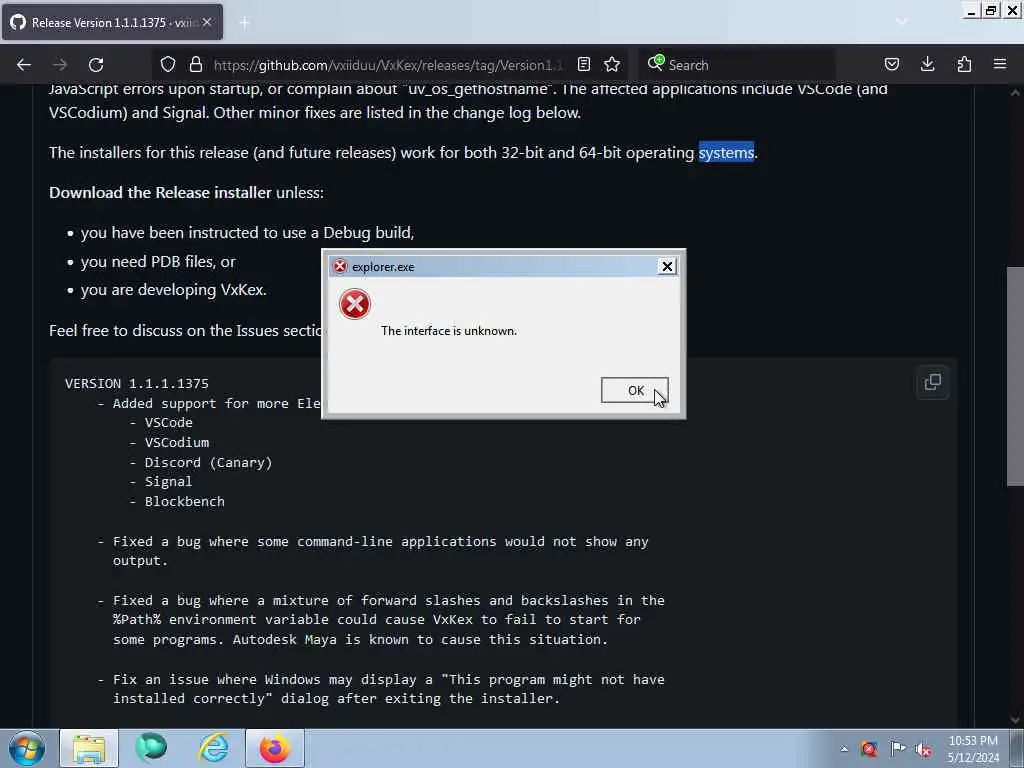1024x768 pixels.
Task: Open the Windows Start menu
Action: click(x=27, y=748)
